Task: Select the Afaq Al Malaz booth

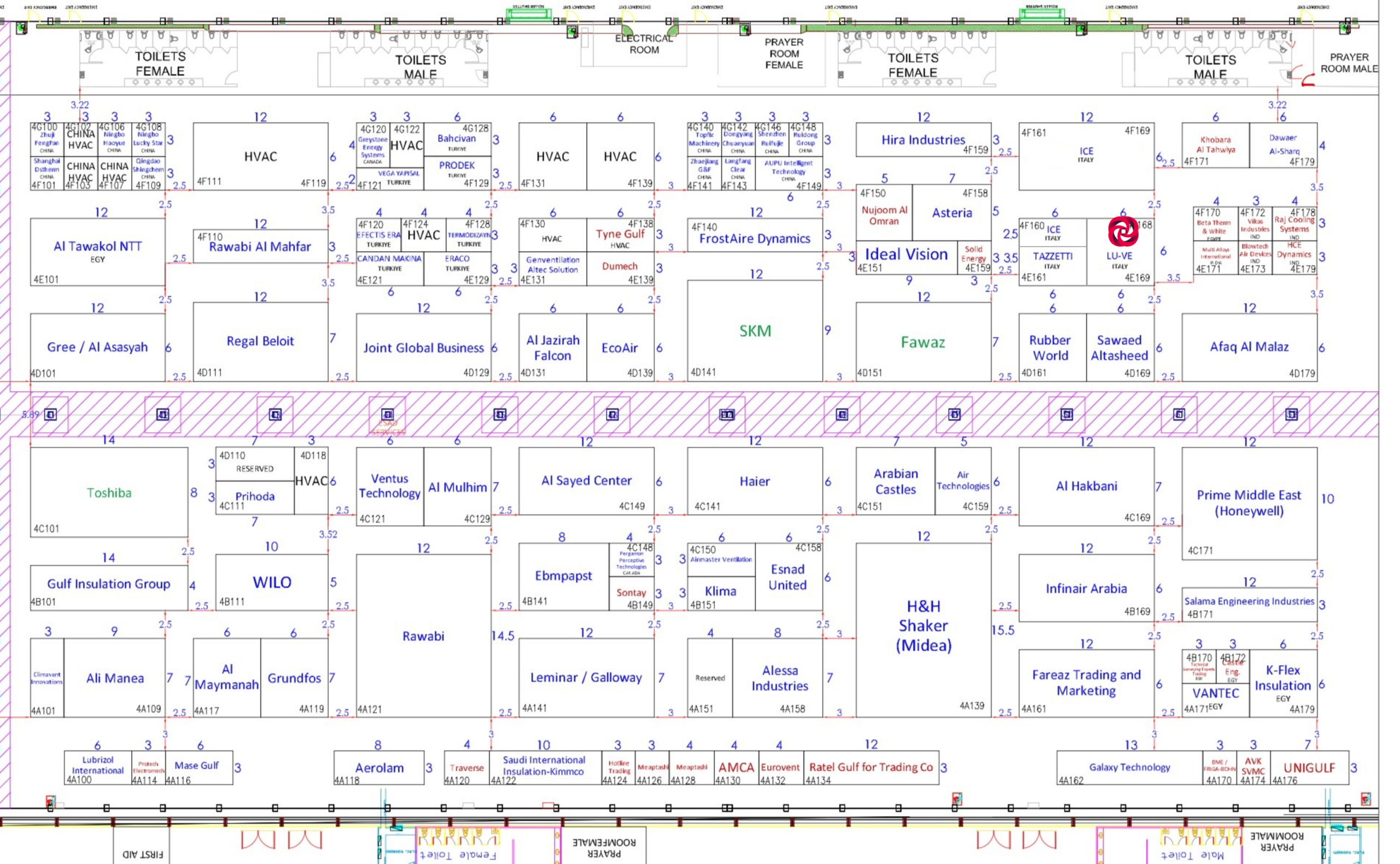Action: 1249,347
